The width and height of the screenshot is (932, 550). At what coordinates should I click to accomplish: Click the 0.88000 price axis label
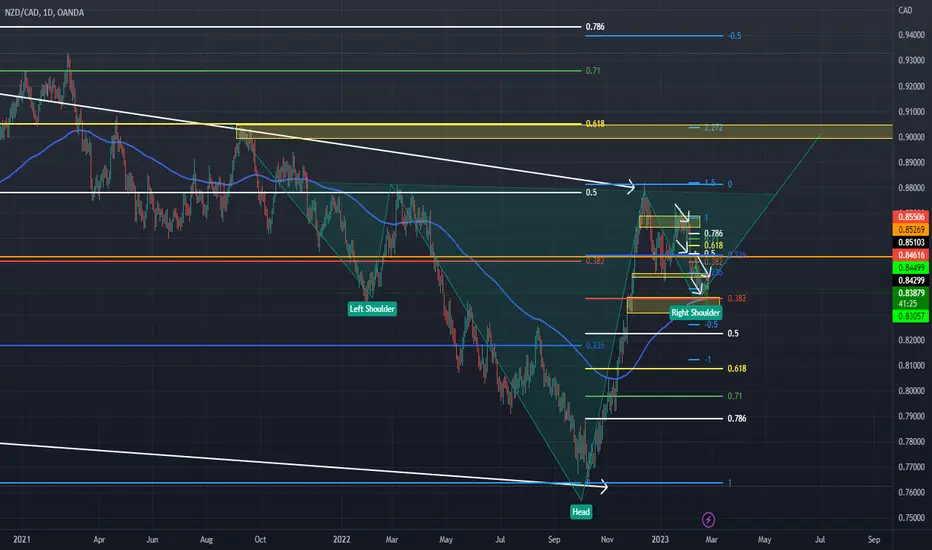tap(911, 187)
